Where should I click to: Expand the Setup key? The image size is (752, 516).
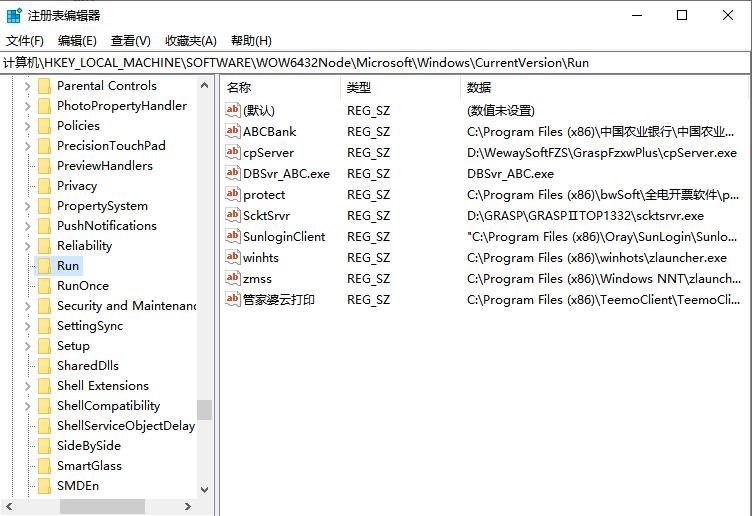click(27, 346)
